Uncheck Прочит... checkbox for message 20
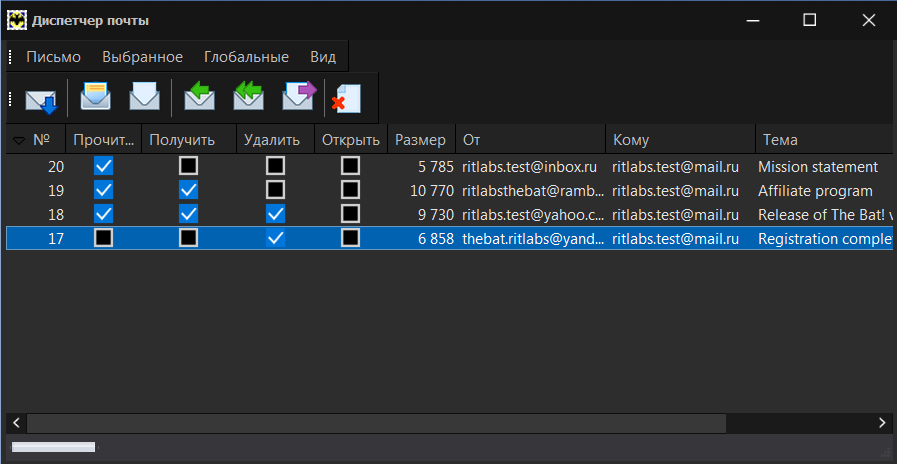The image size is (897, 464). 104,166
